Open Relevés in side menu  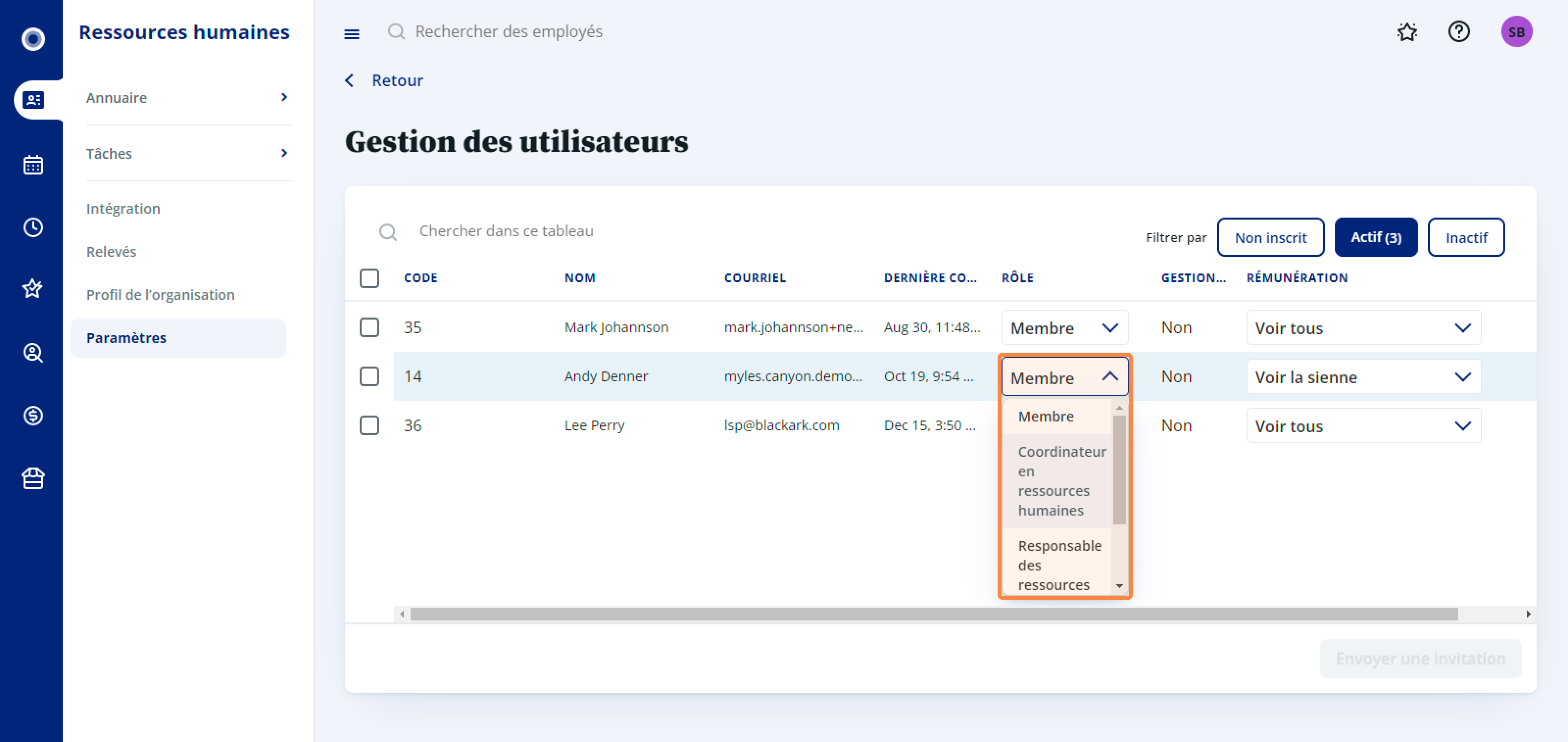111,251
